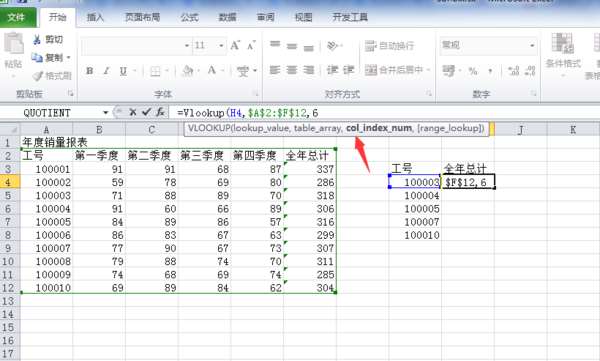Viewport: 600px width, 361px height.
Task: Click the Increase Indent icon
Action: pyautogui.click(x=348, y=70)
